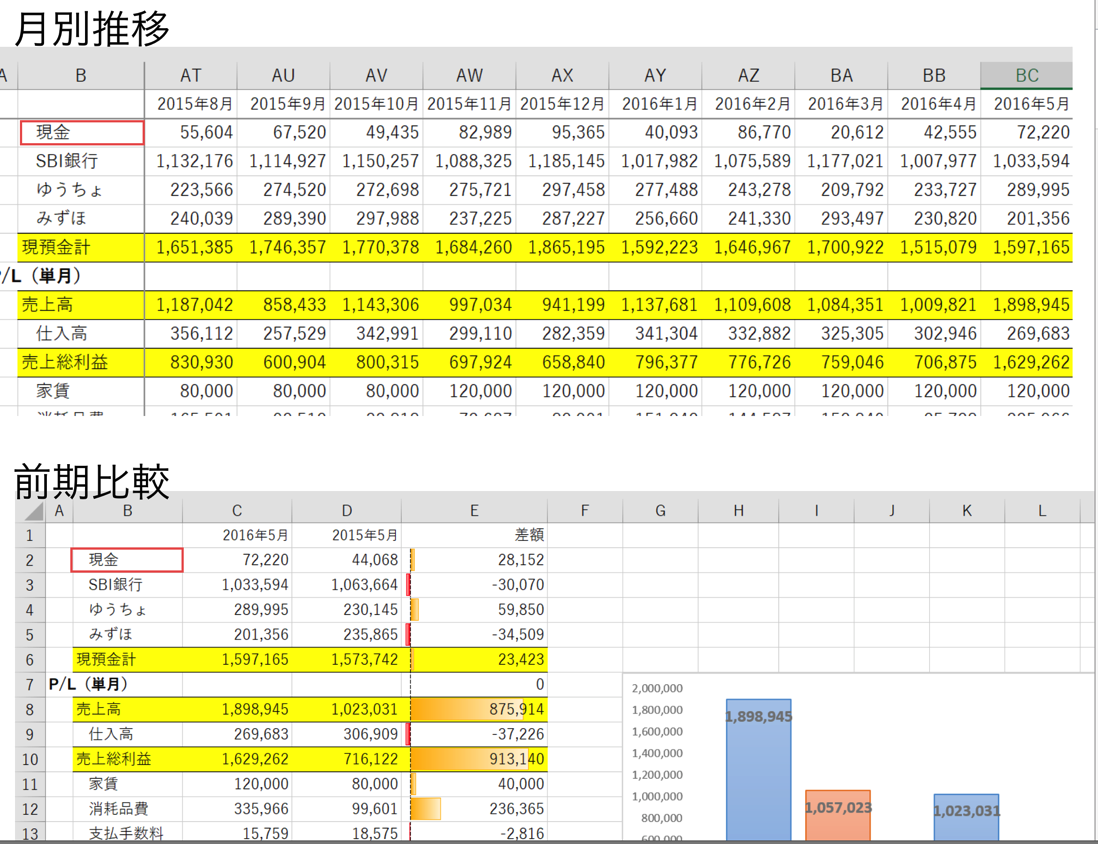Select the cell showing 1,898,945 in column BC
The image size is (1098, 844).
click(x=1026, y=305)
